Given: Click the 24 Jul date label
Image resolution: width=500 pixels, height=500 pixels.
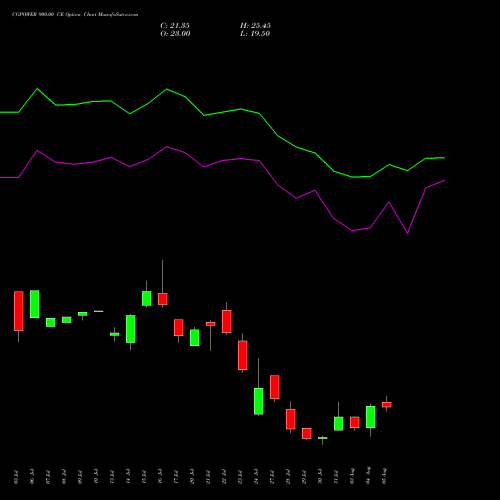Looking at the screenshot, I should click(x=256, y=476).
